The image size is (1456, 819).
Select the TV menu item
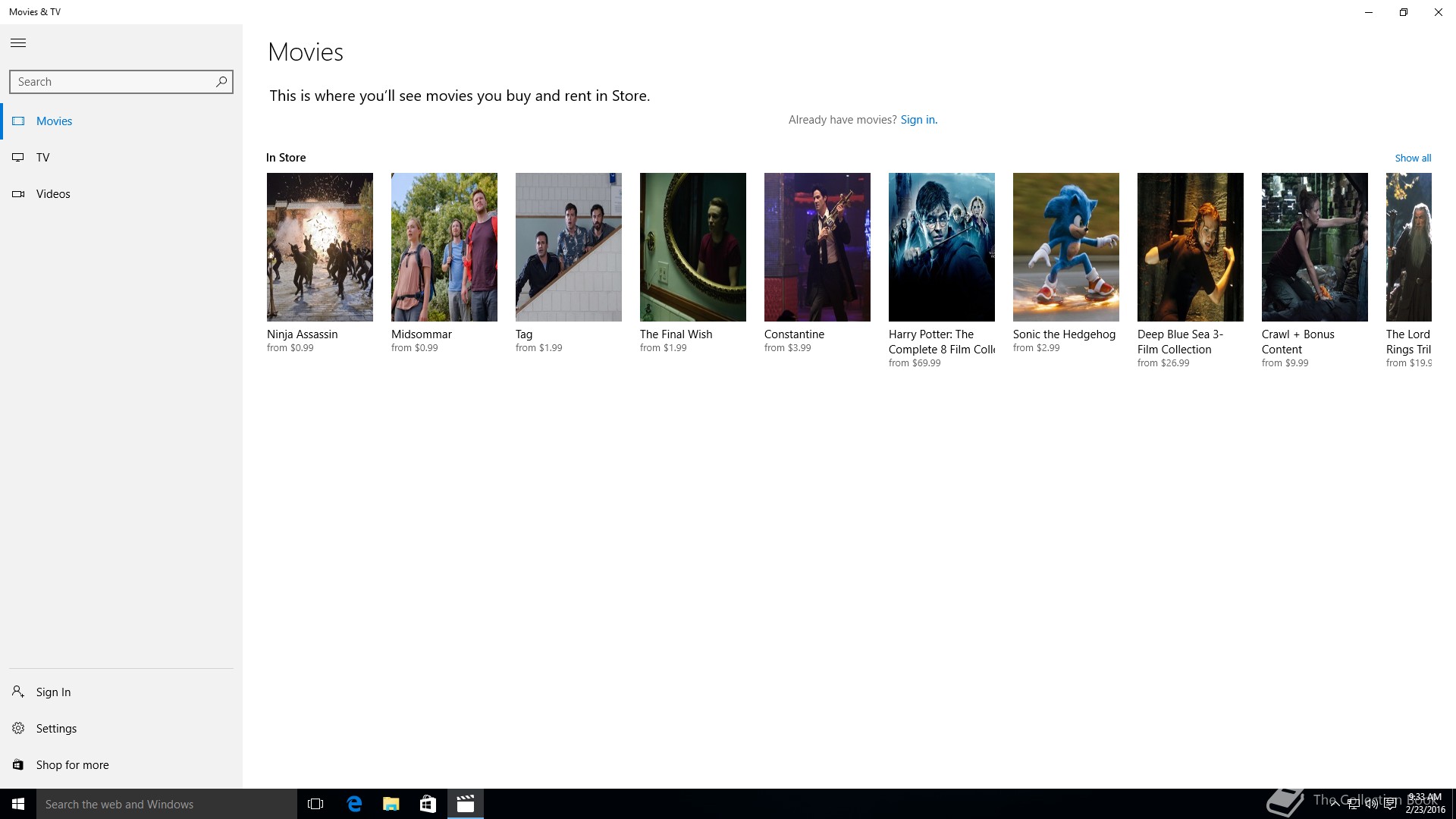pos(121,158)
